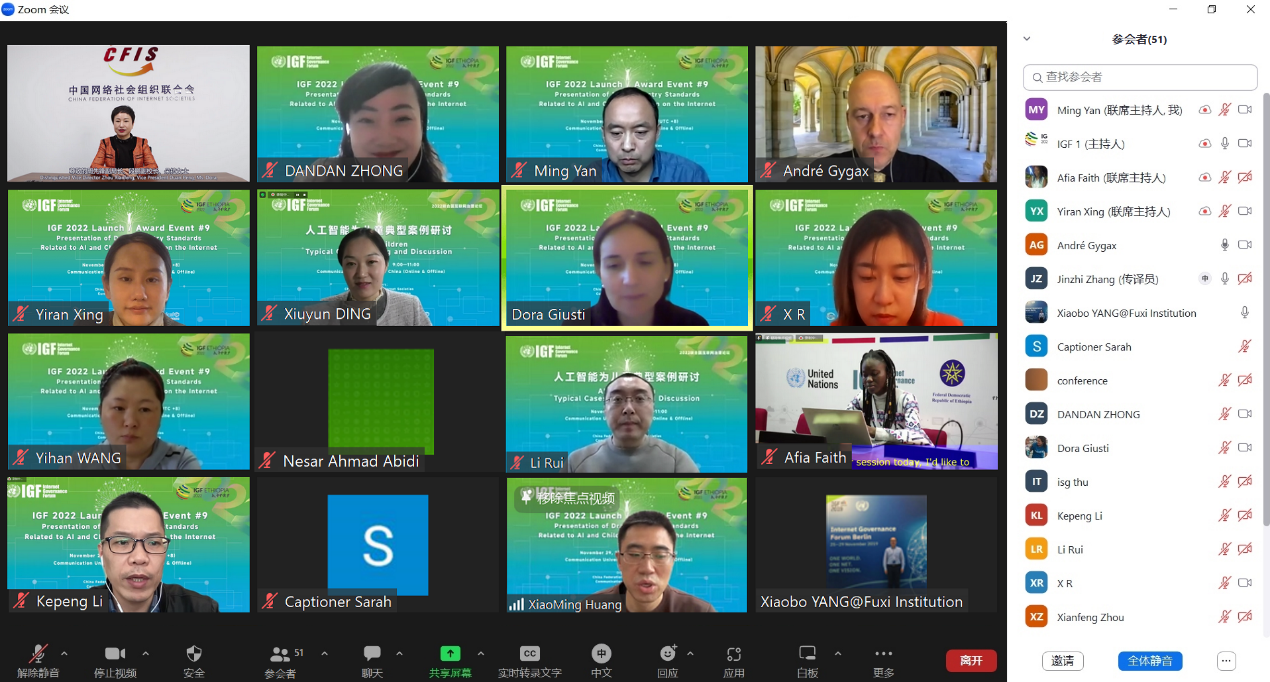Screen dimensions: 1270x682
Task: Open the More (更多) menu in toolbar
Action: click(x=883, y=654)
